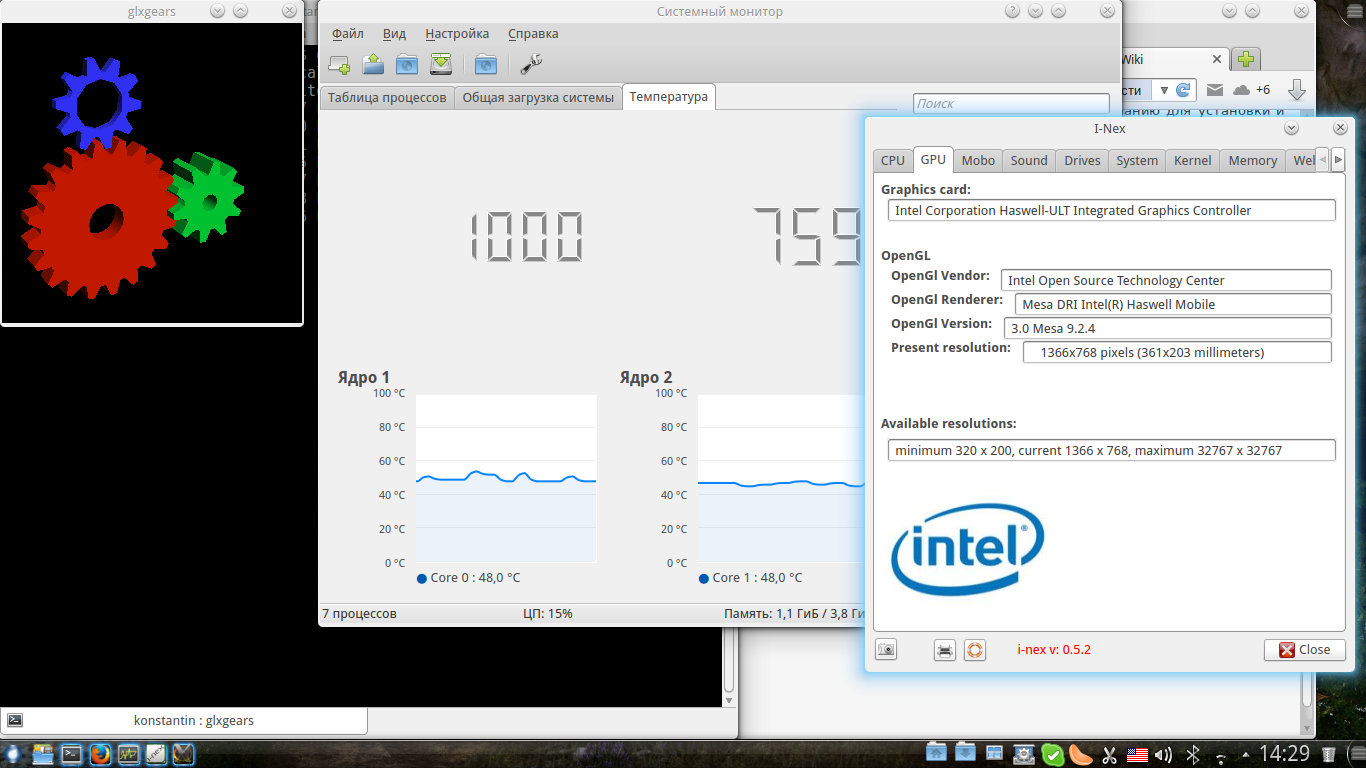The width and height of the screenshot is (1366, 768).
Task: Open the Kernel tab in I-Nex
Action: click(1193, 160)
